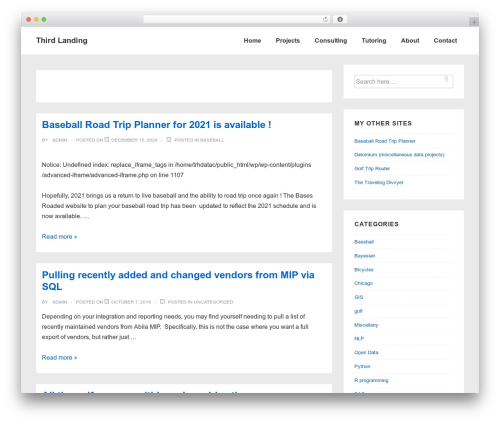This screenshot has height=423, width=500.
Task: Click the calendar icon beside December 15, 2020
Action: 107,140
